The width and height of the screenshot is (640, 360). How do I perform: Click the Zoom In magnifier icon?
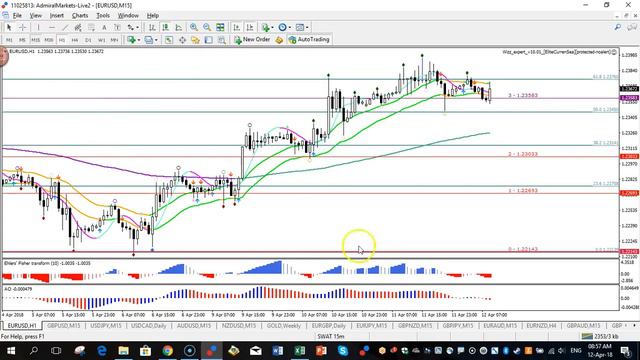193,27
